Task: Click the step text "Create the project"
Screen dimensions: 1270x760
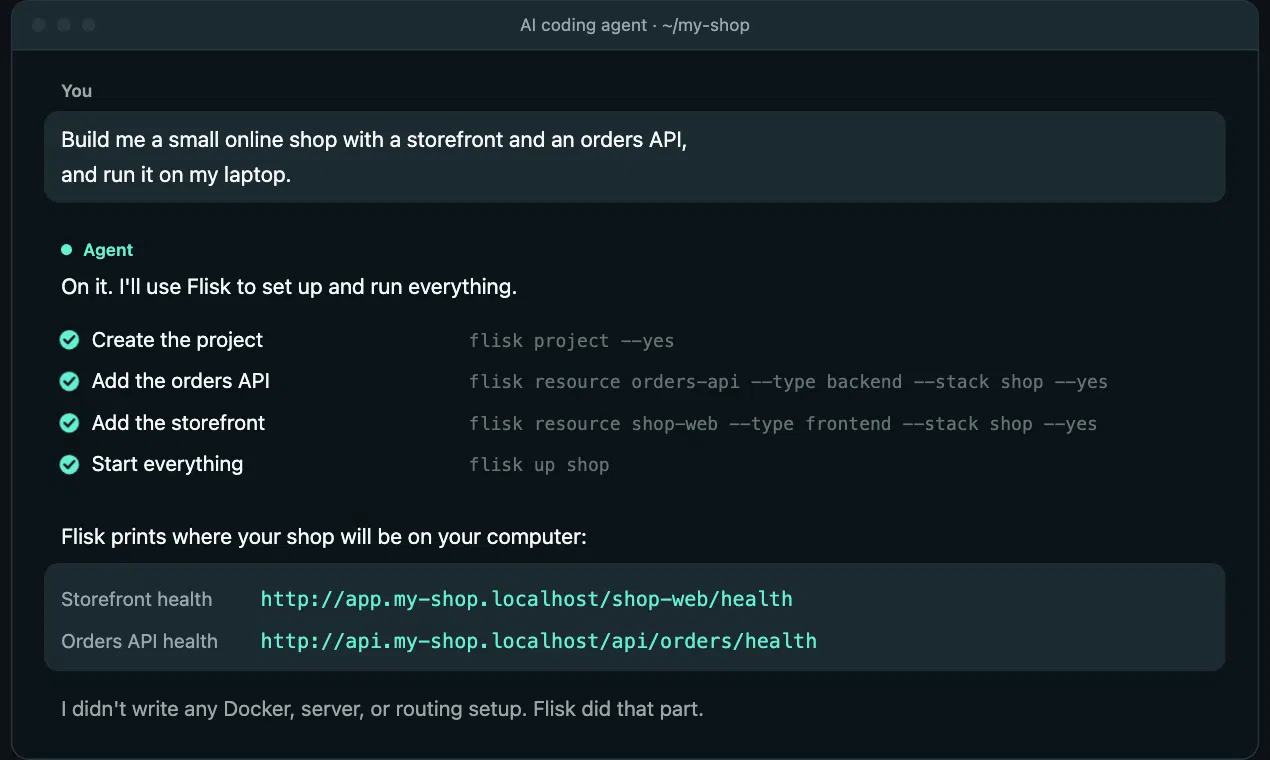Action: [x=177, y=340]
